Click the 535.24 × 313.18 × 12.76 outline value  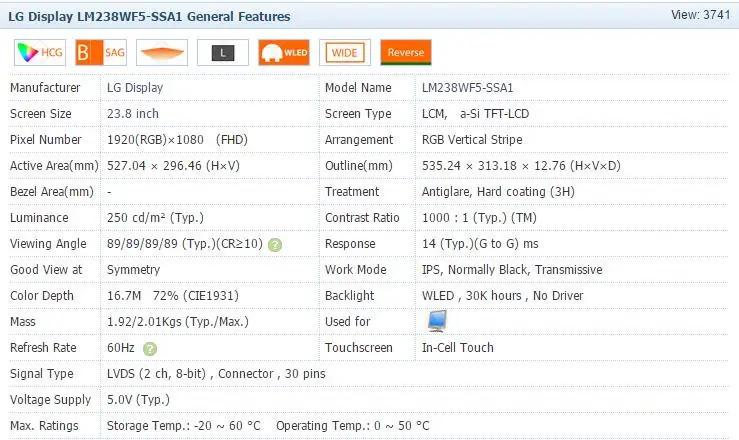click(x=521, y=166)
